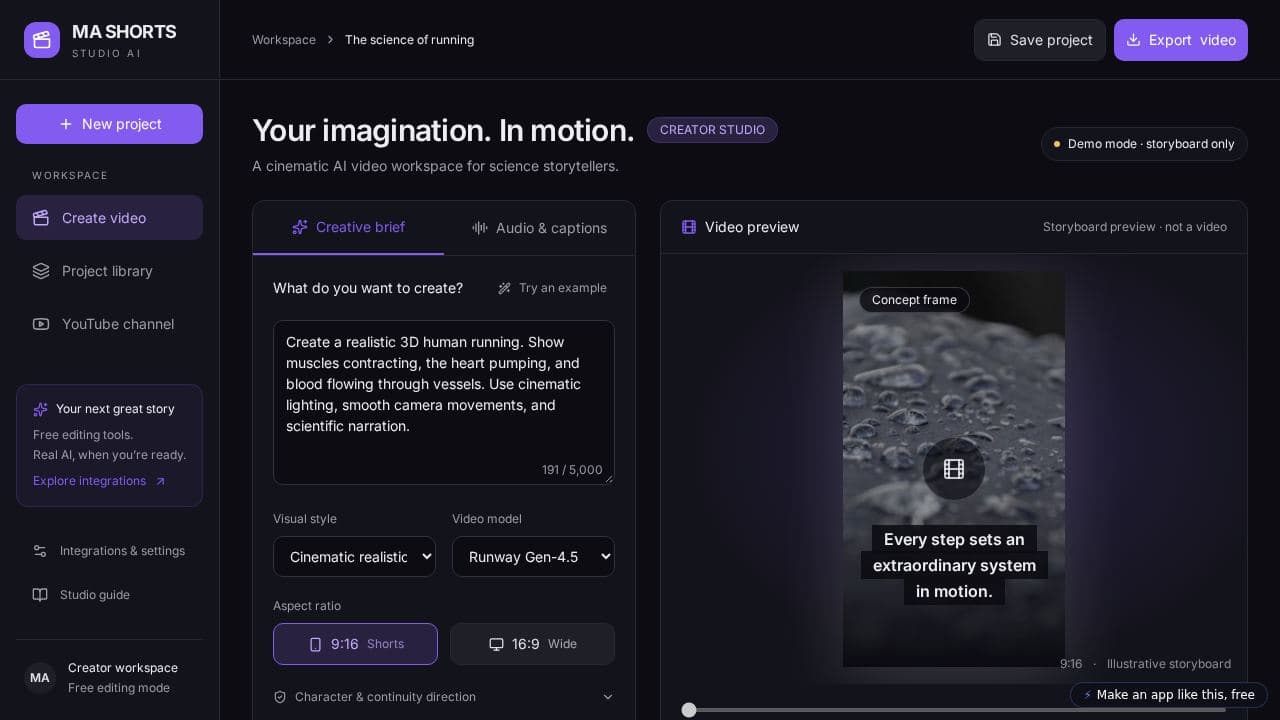Click the Creator Studio badge
This screenshot has height=720, width=1280.
[x=712, y=130]
